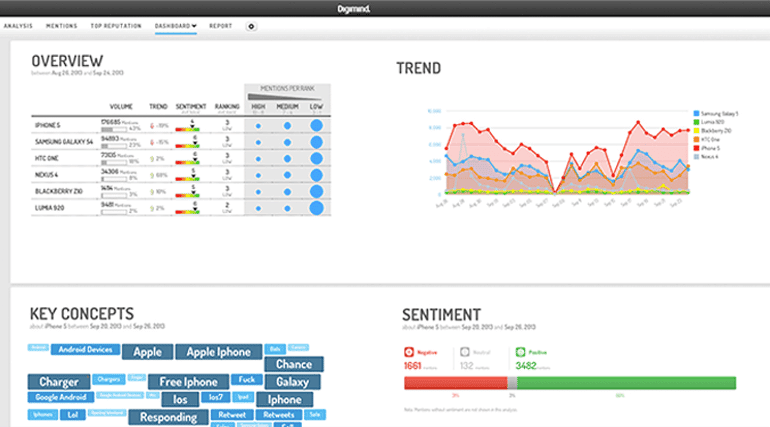Screen dimensions: 770x427
Task: Open the Analysis tab
Action: coord(18,26)
